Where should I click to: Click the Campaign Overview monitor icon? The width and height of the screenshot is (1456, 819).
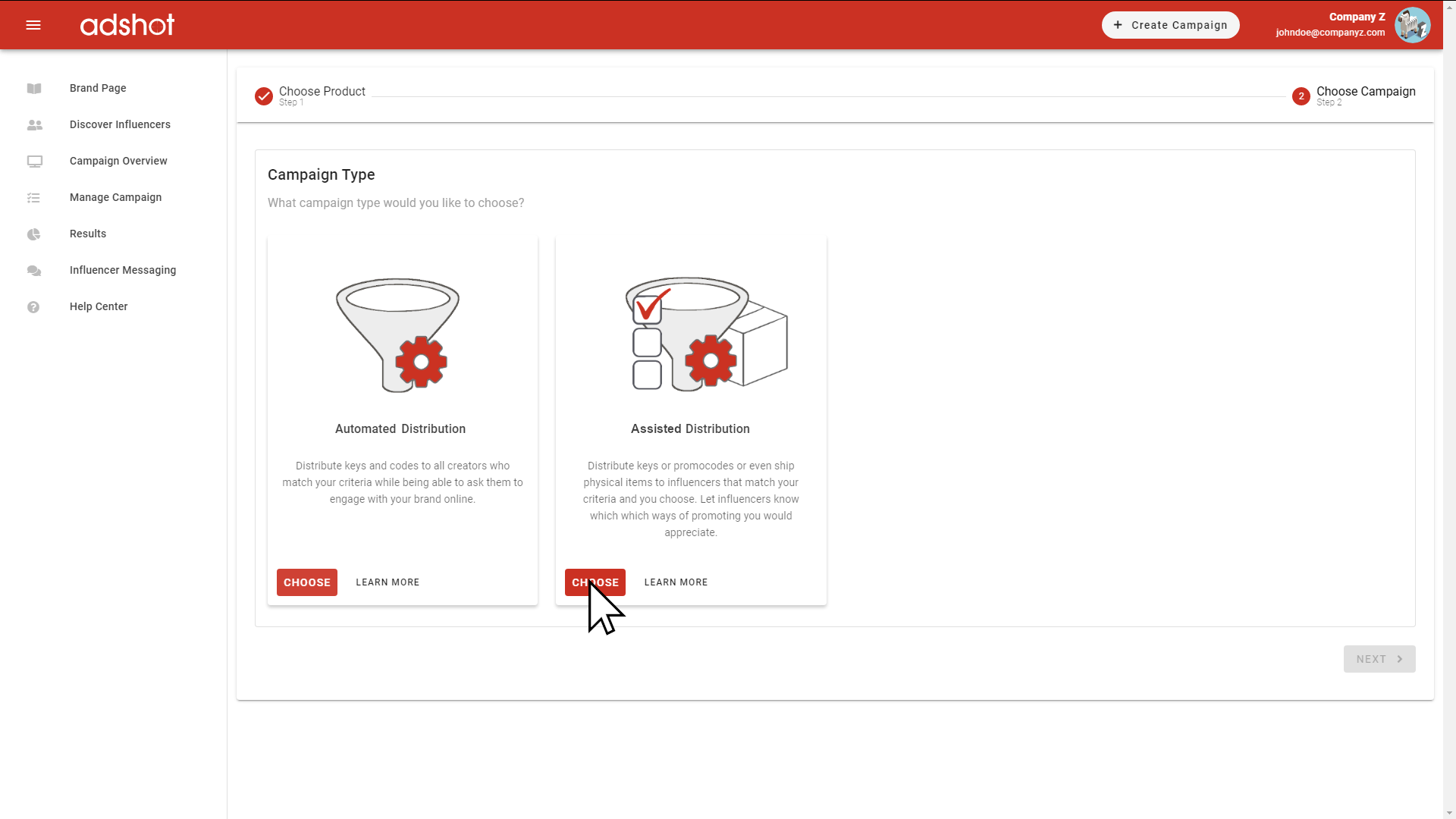click(34, 162)
